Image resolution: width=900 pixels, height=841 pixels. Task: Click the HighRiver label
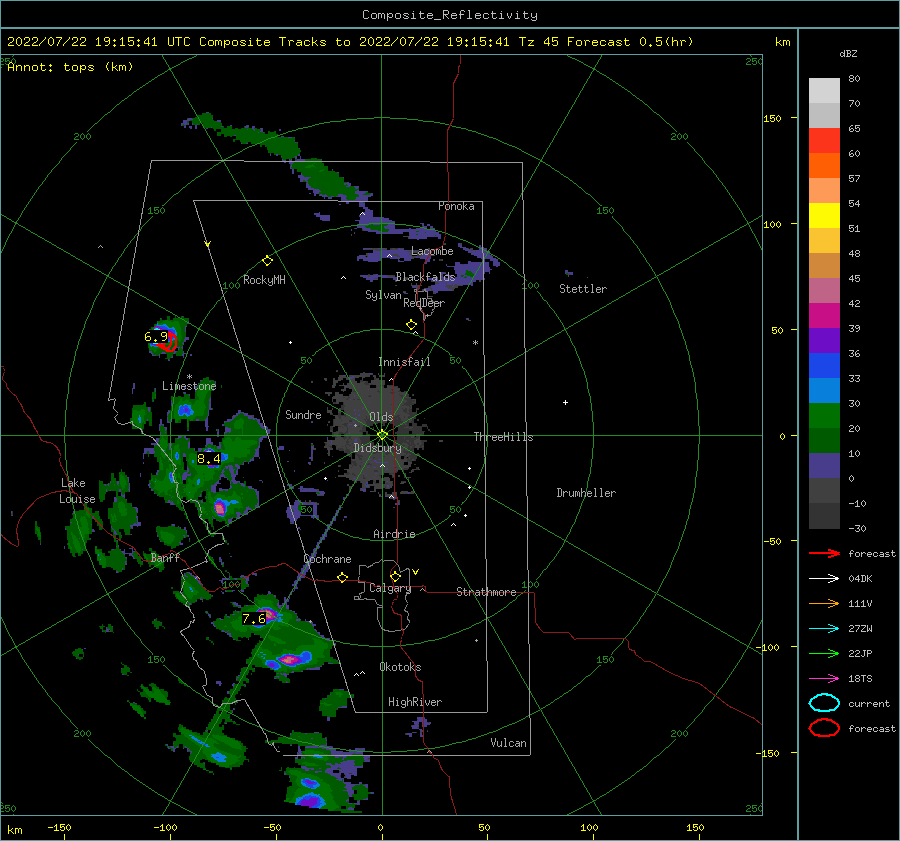point(415,702)
